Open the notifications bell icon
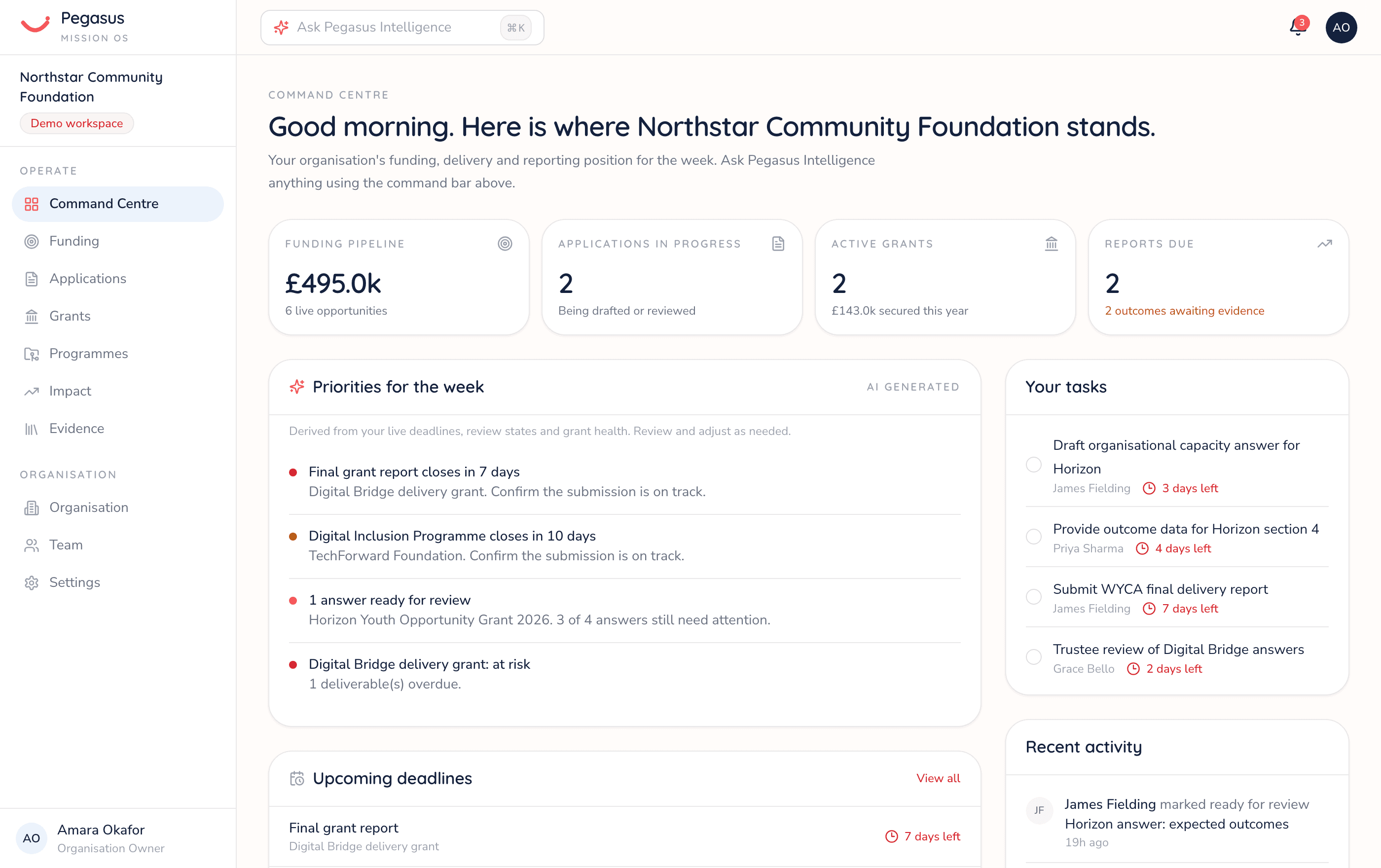The image size is (1381, 868). tap(1298, 27)
